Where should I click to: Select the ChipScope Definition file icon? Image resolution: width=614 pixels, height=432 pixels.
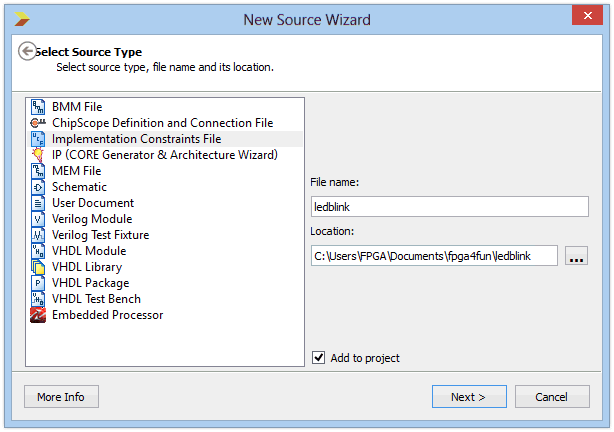38,123
